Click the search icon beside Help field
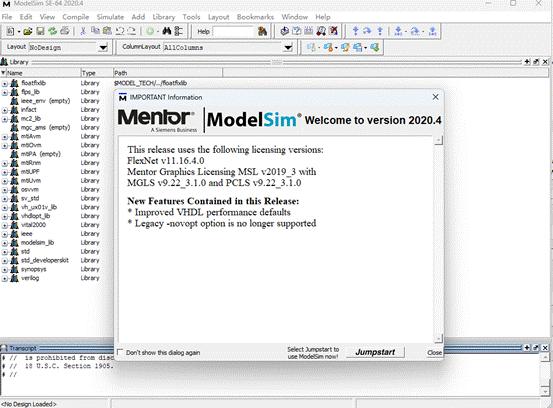The width and height of the screenshot is (553, 408). click(x=262, y=31)
